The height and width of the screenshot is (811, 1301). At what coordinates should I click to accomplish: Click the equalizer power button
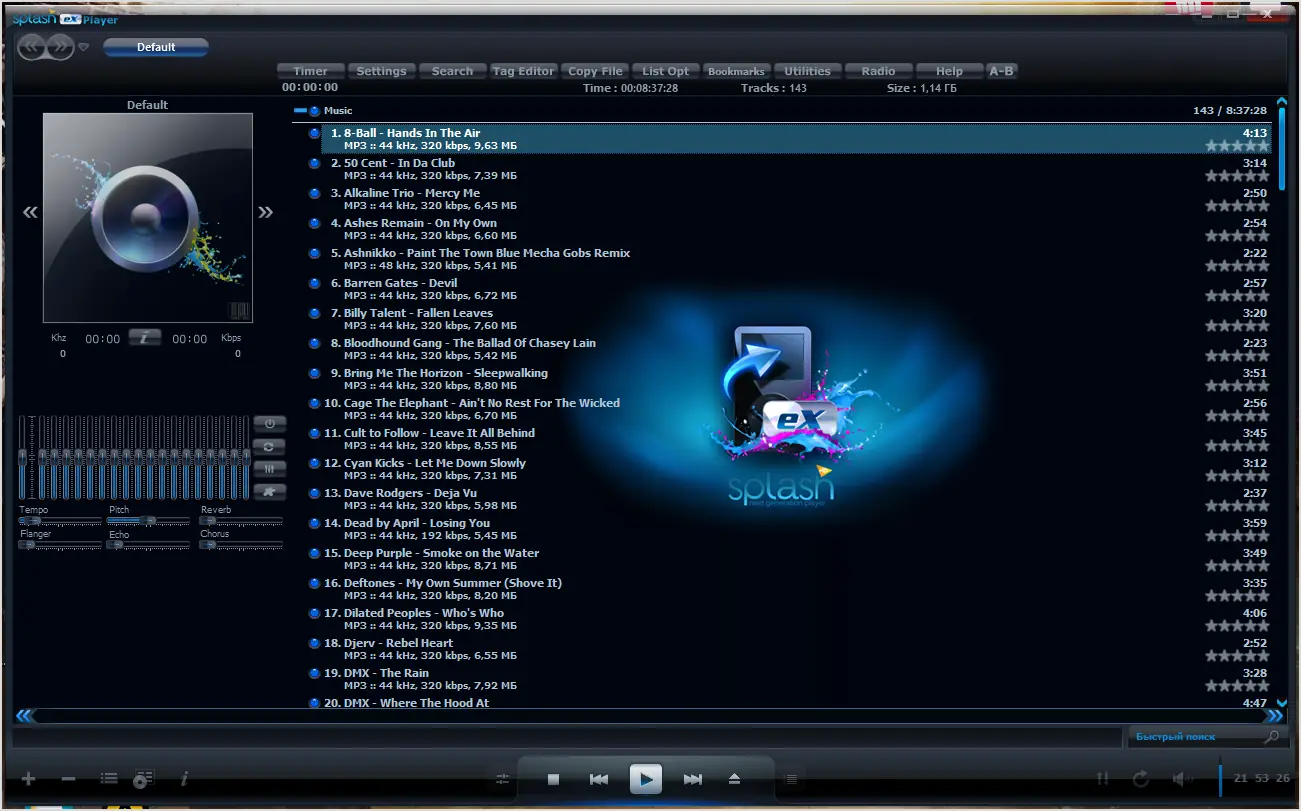pos(270,423)
